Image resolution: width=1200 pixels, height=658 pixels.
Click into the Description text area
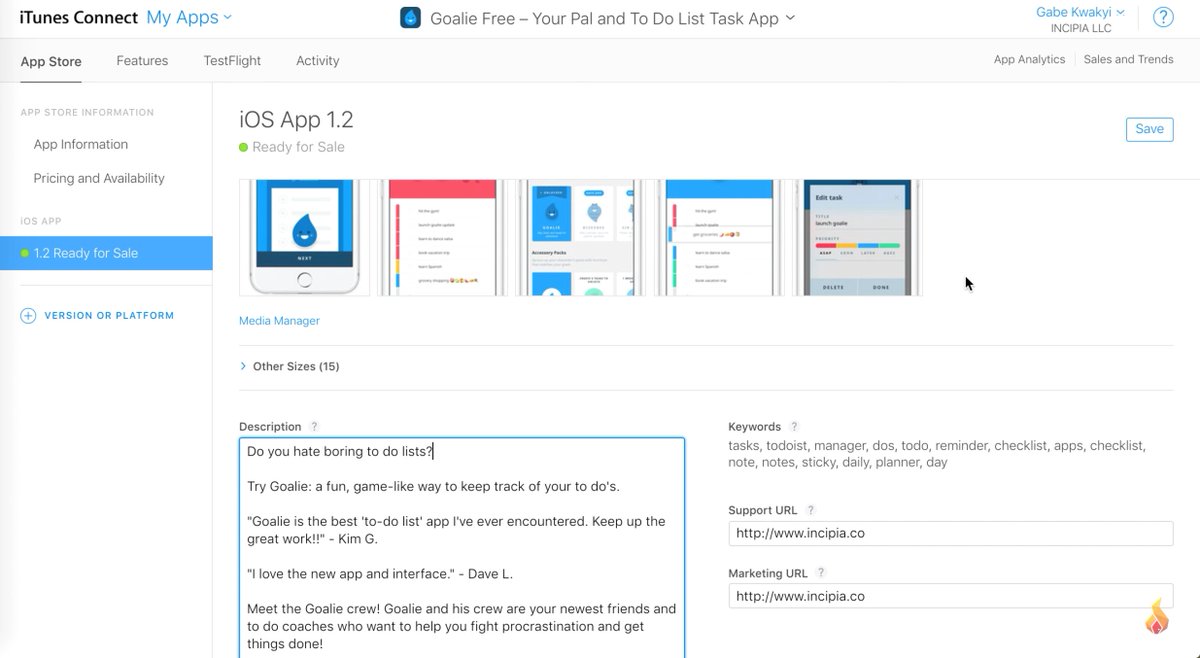[462, 548]
